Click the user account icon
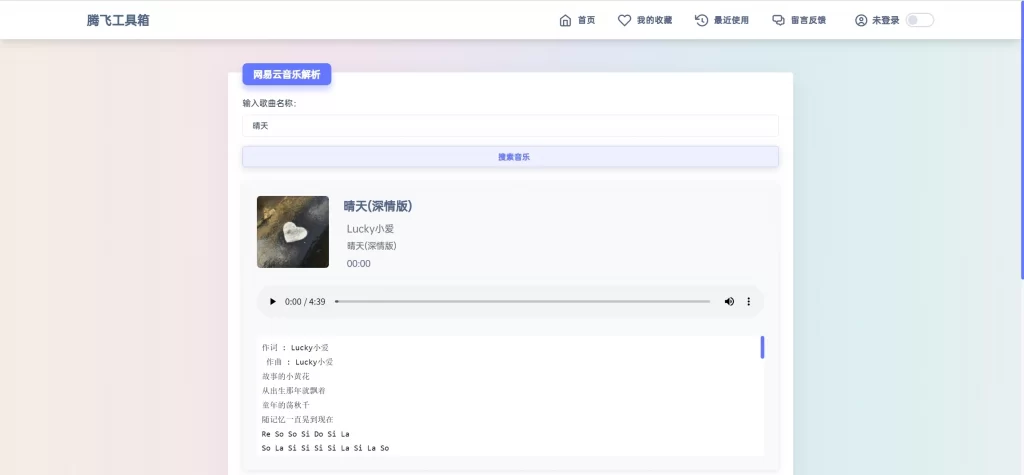 point(861,20)
